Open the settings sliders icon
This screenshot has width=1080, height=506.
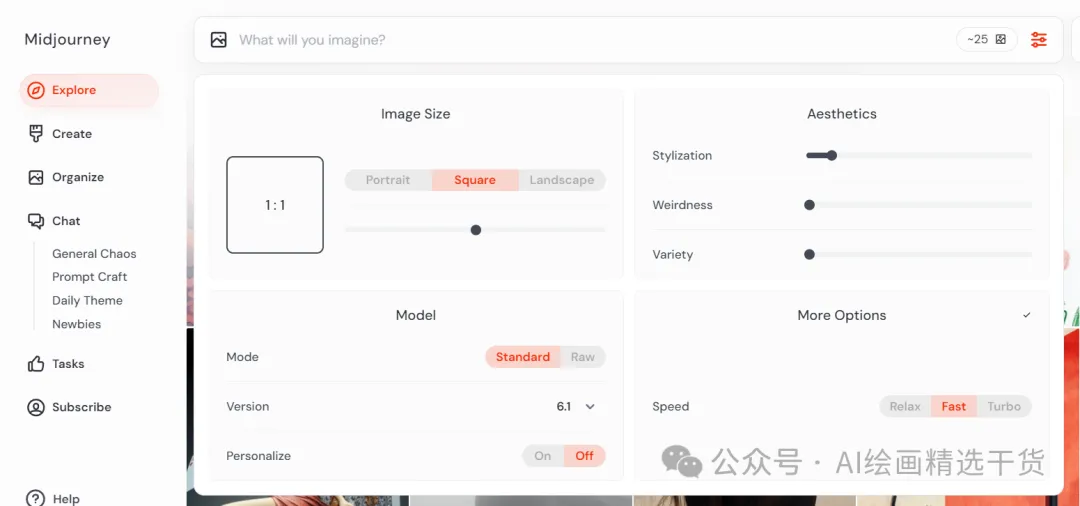click(1039, 40)
